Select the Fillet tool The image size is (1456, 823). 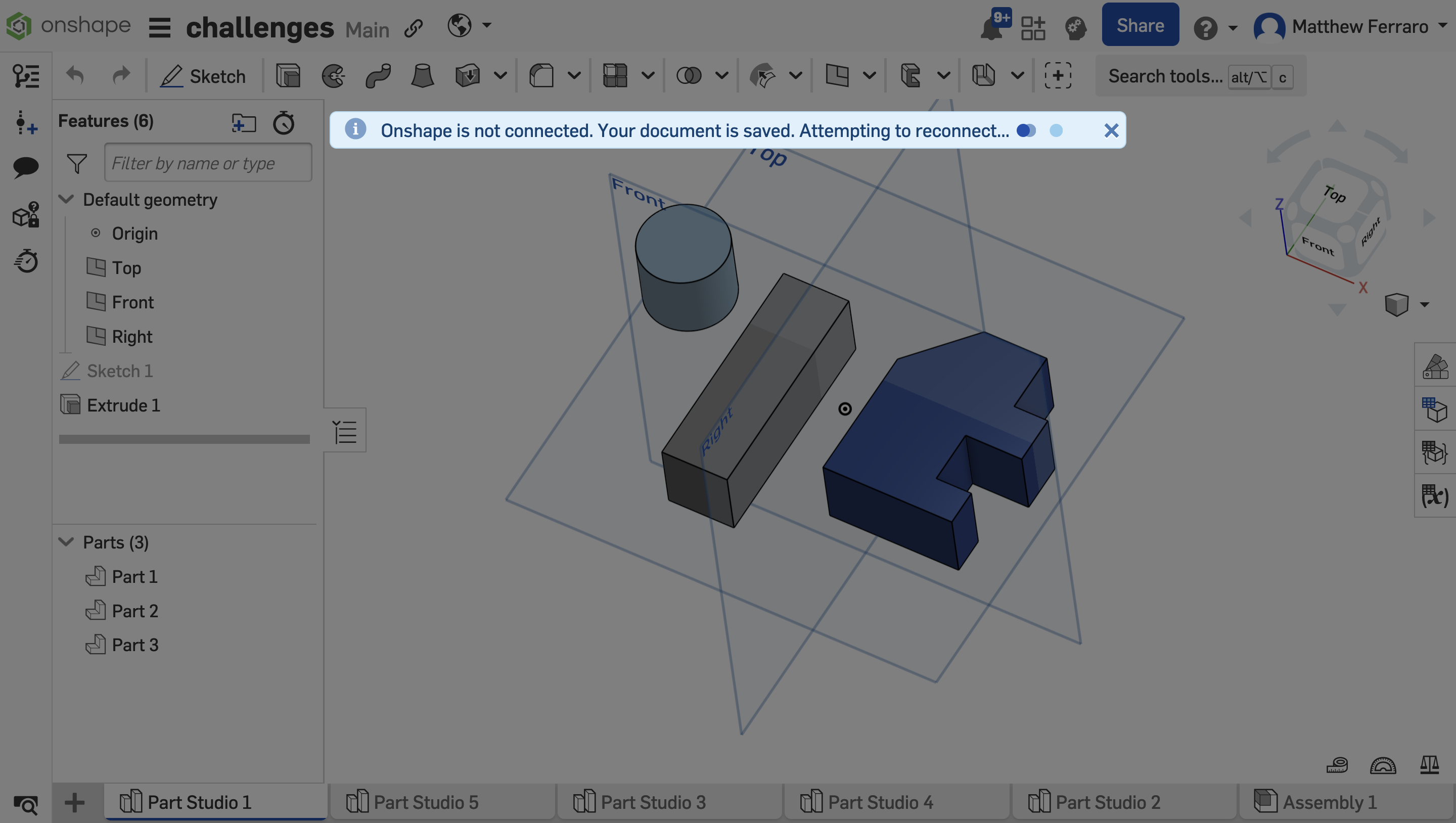[x=541, y=76]
